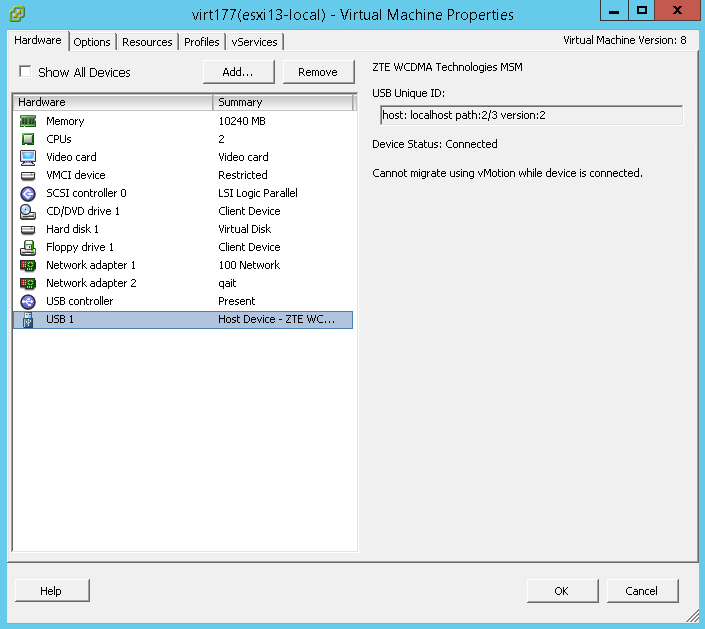Click the USB controller icon
Viewport: 705px width, 629px height.
pos(28,301)
